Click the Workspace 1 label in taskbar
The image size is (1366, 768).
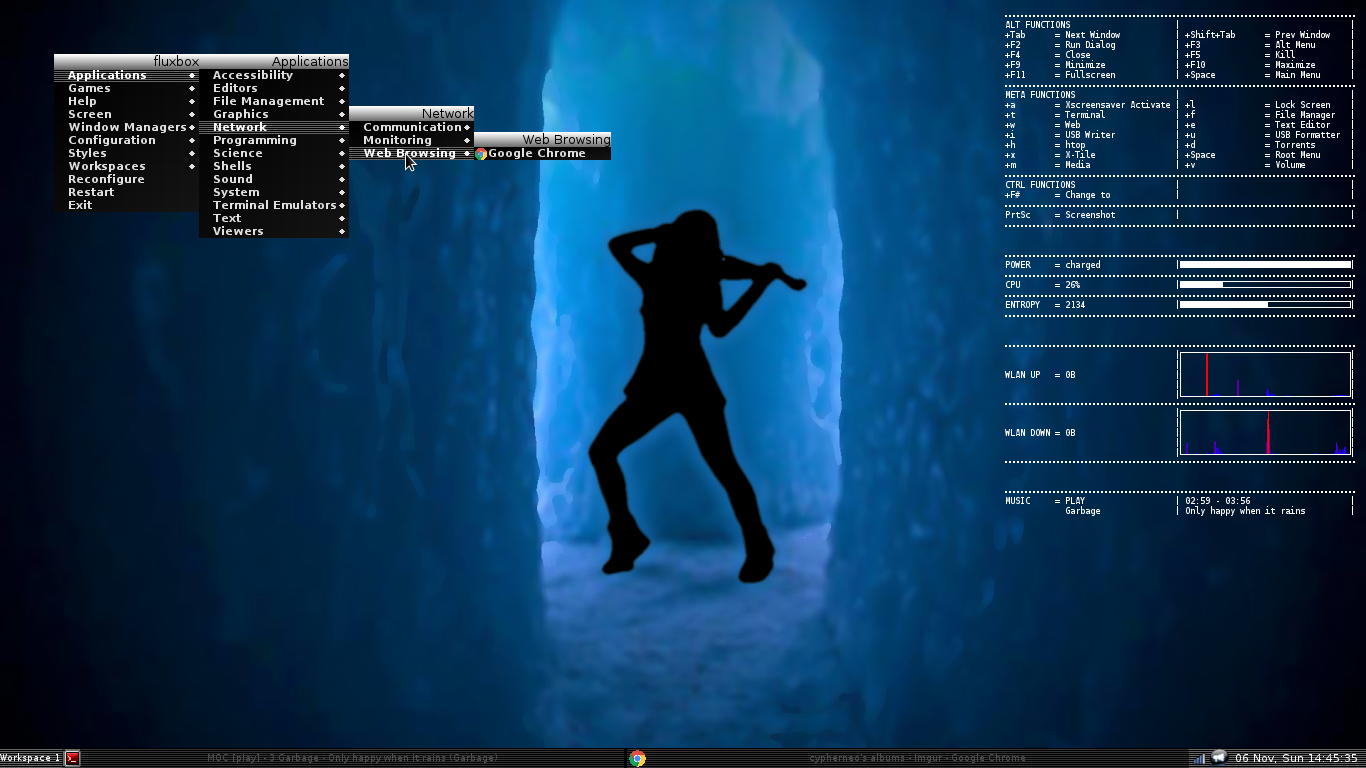[x=30, y=758]
